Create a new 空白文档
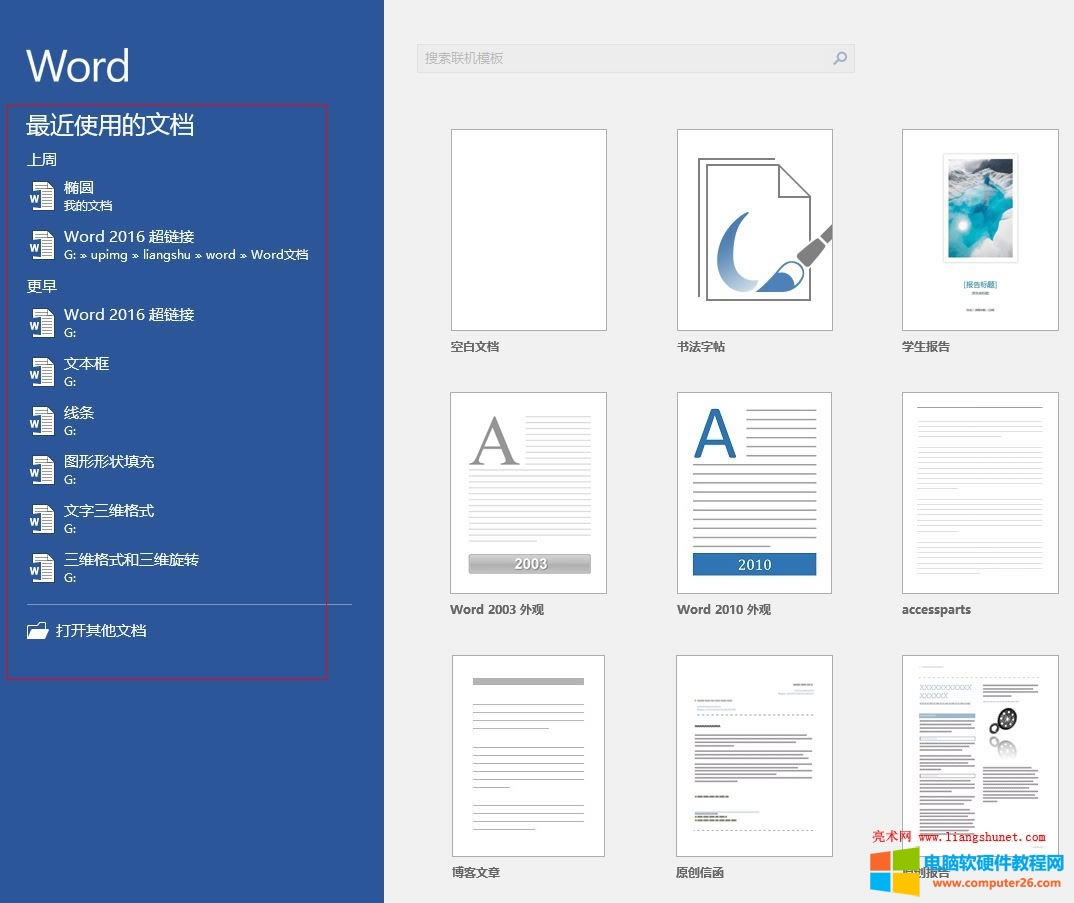 [x=528, y=229]
